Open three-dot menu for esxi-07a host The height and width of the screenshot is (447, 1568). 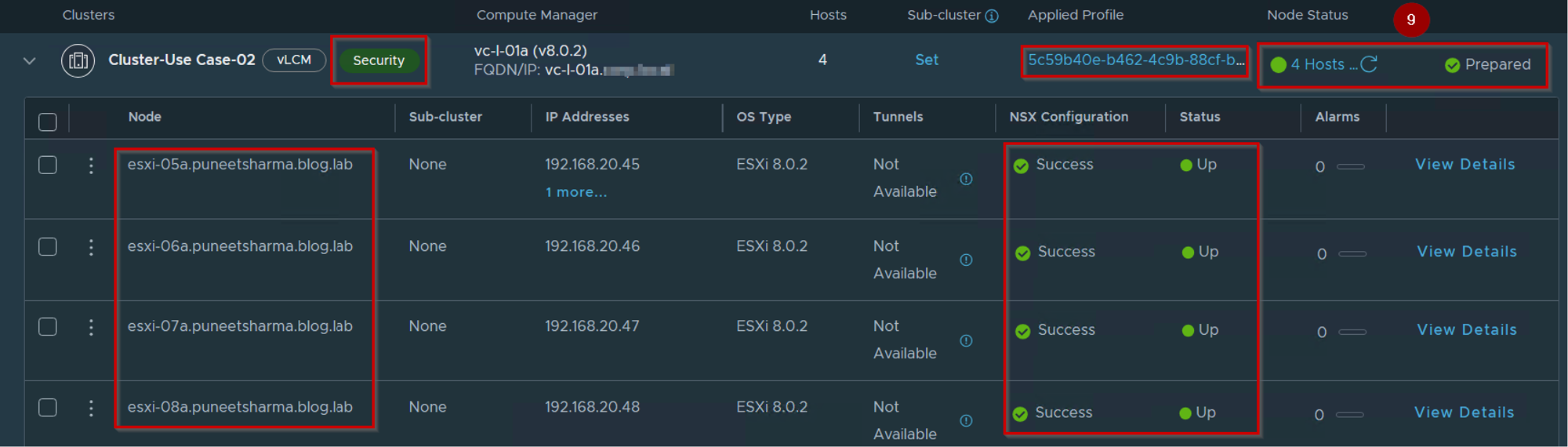[x=91, y=327]
